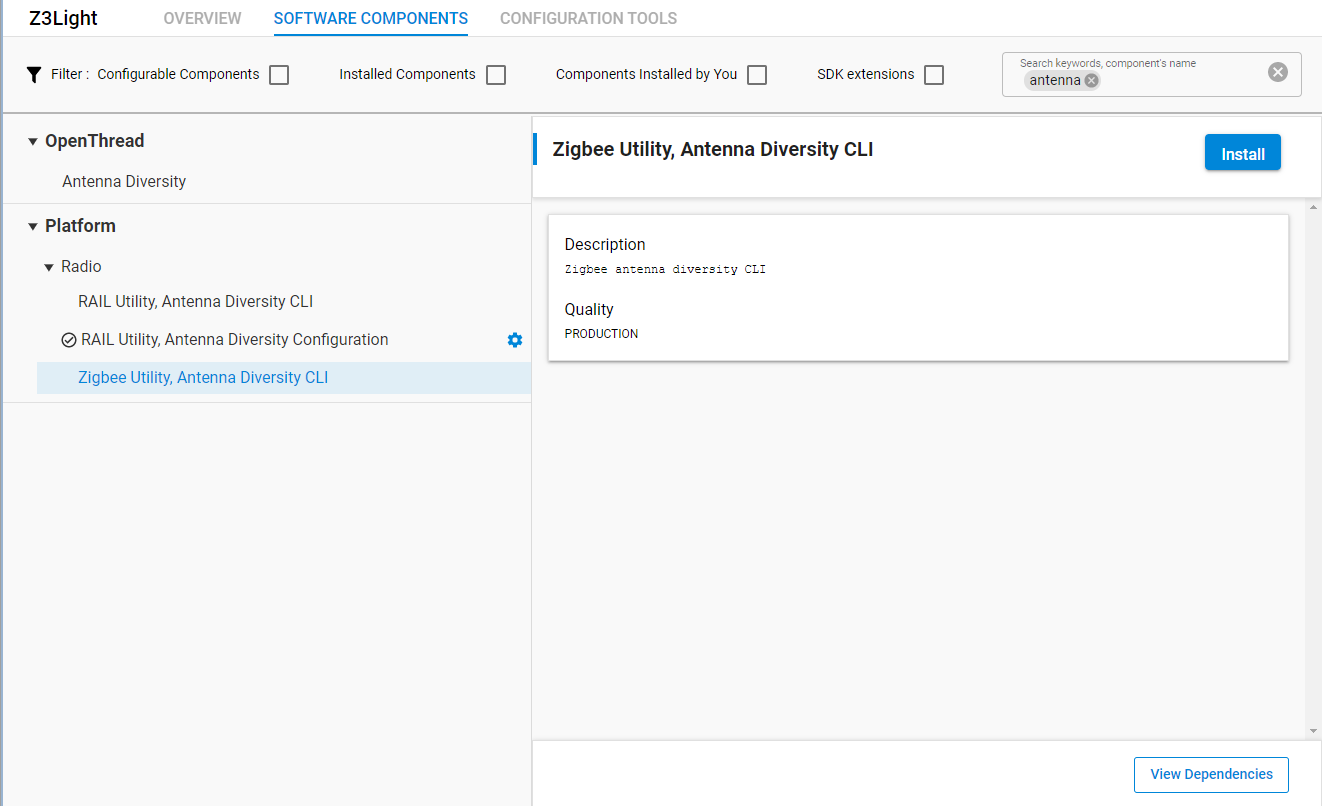Screen dimensions: 1322x806
Task: Collapse the Radio subtree
Action: 48,266
